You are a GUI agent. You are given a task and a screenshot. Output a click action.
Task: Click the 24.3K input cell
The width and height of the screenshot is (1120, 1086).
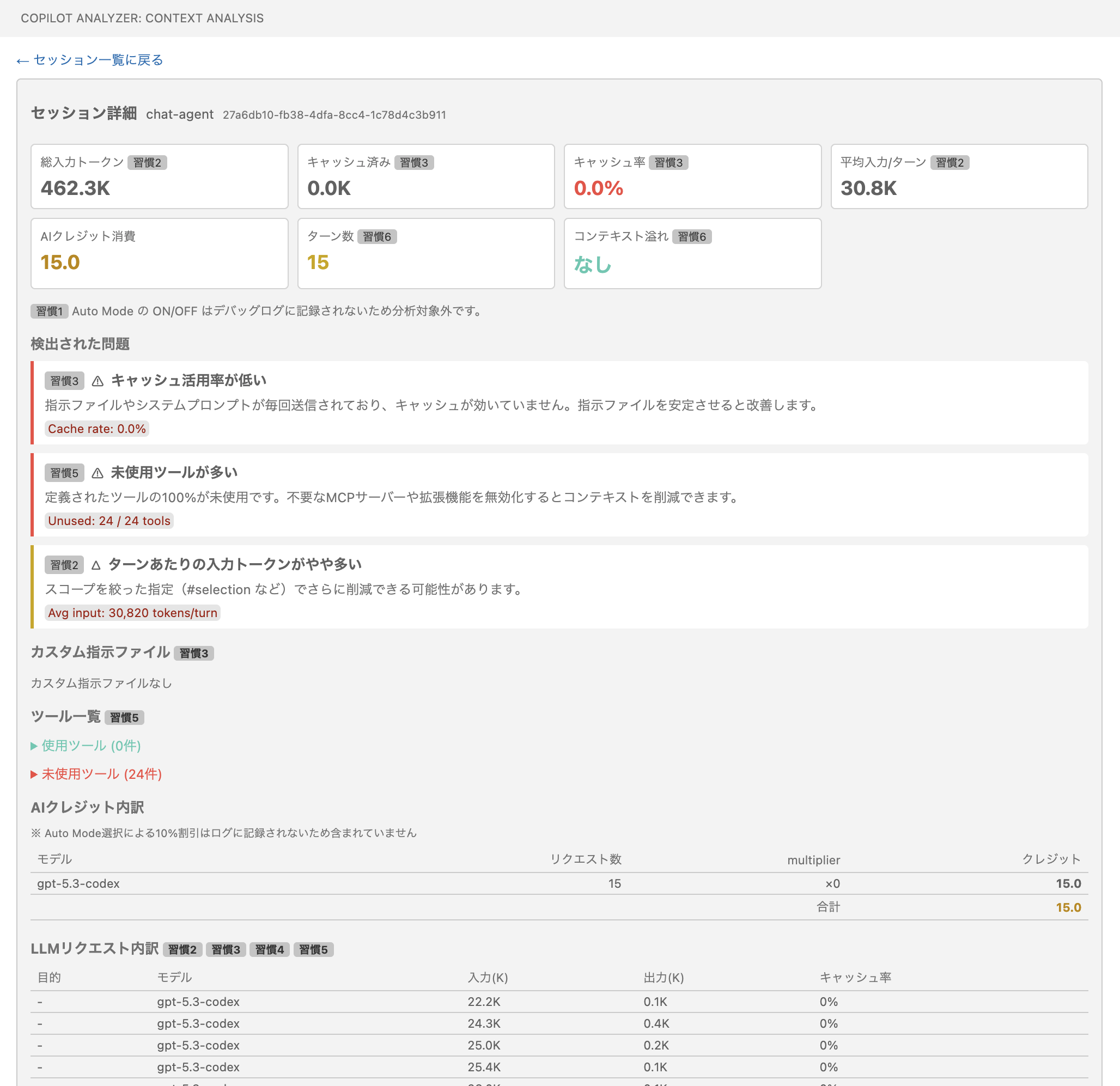click(x=483, y=1024)
